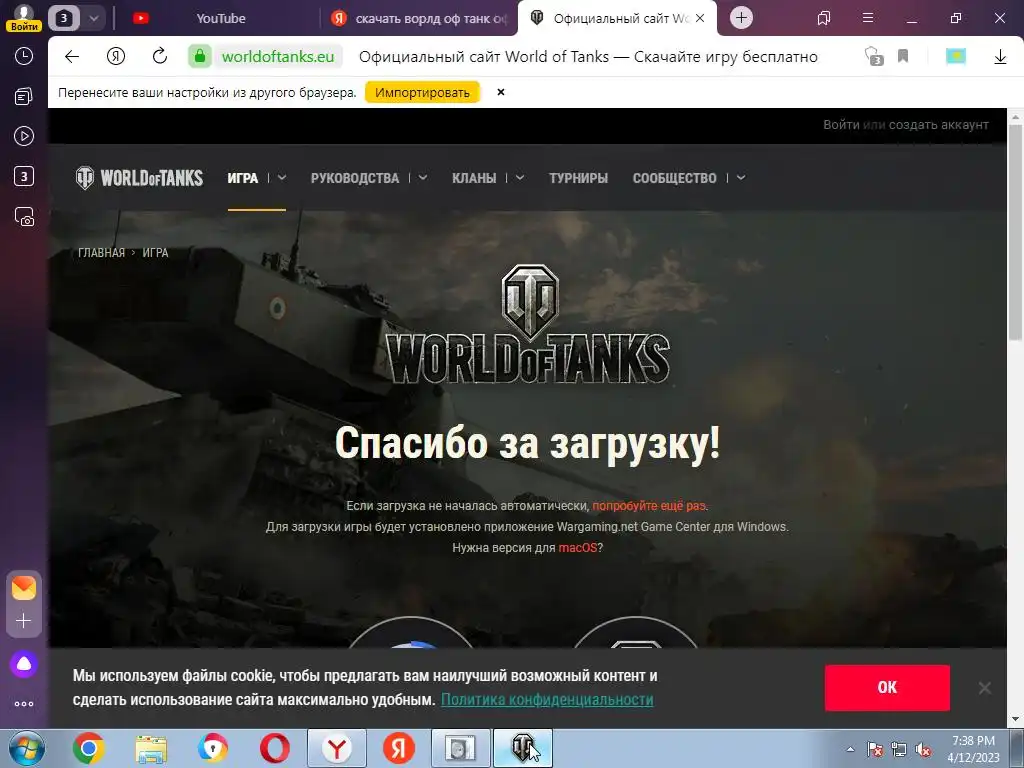Open the СООБЩЕСТВО menu item
The image size is (1024, 768).
tap(675, 178)
